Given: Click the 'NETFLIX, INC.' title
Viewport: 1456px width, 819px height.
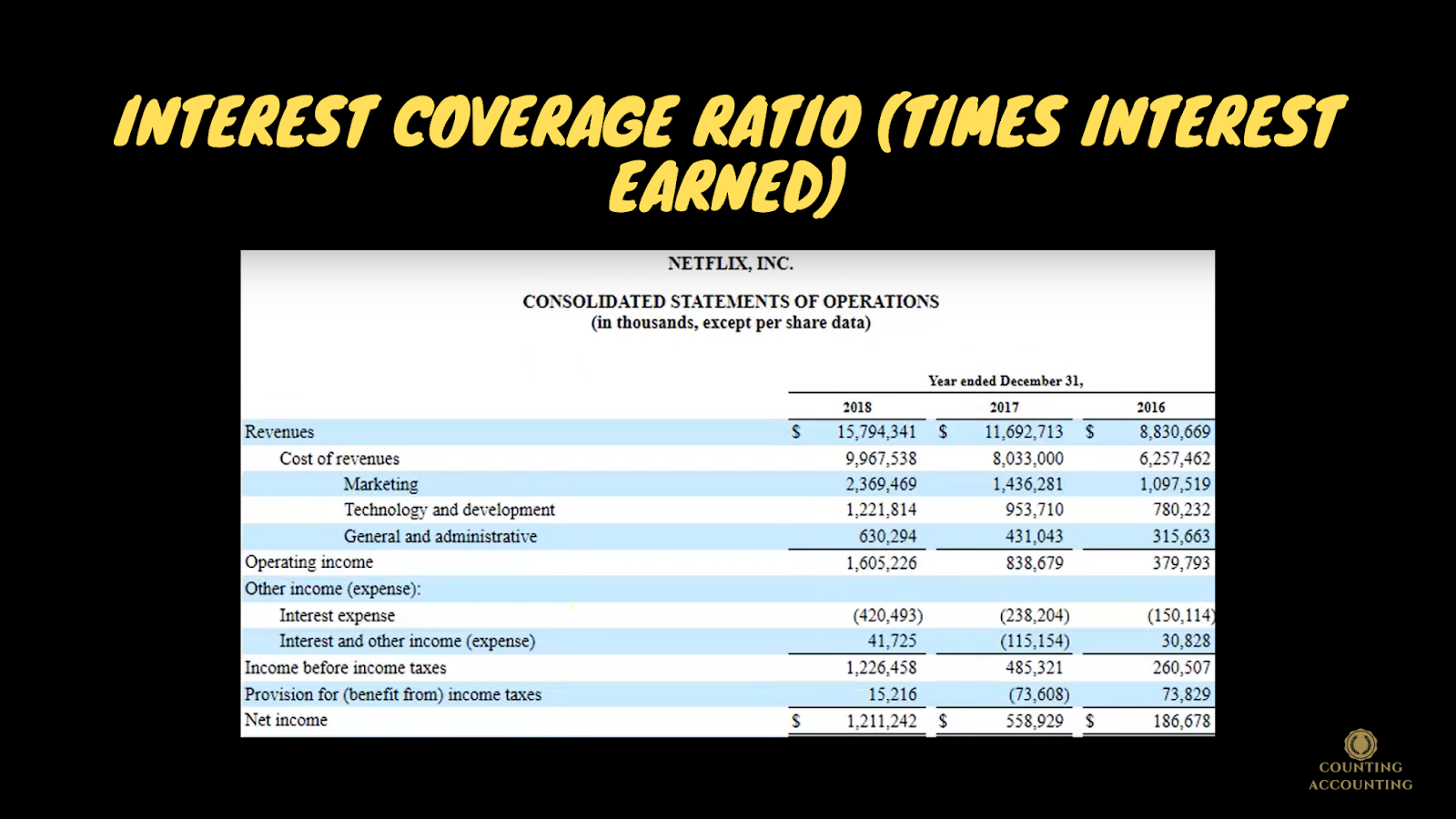Looking at the screenshot, I should pyautogui.click(x=731, y=264).
